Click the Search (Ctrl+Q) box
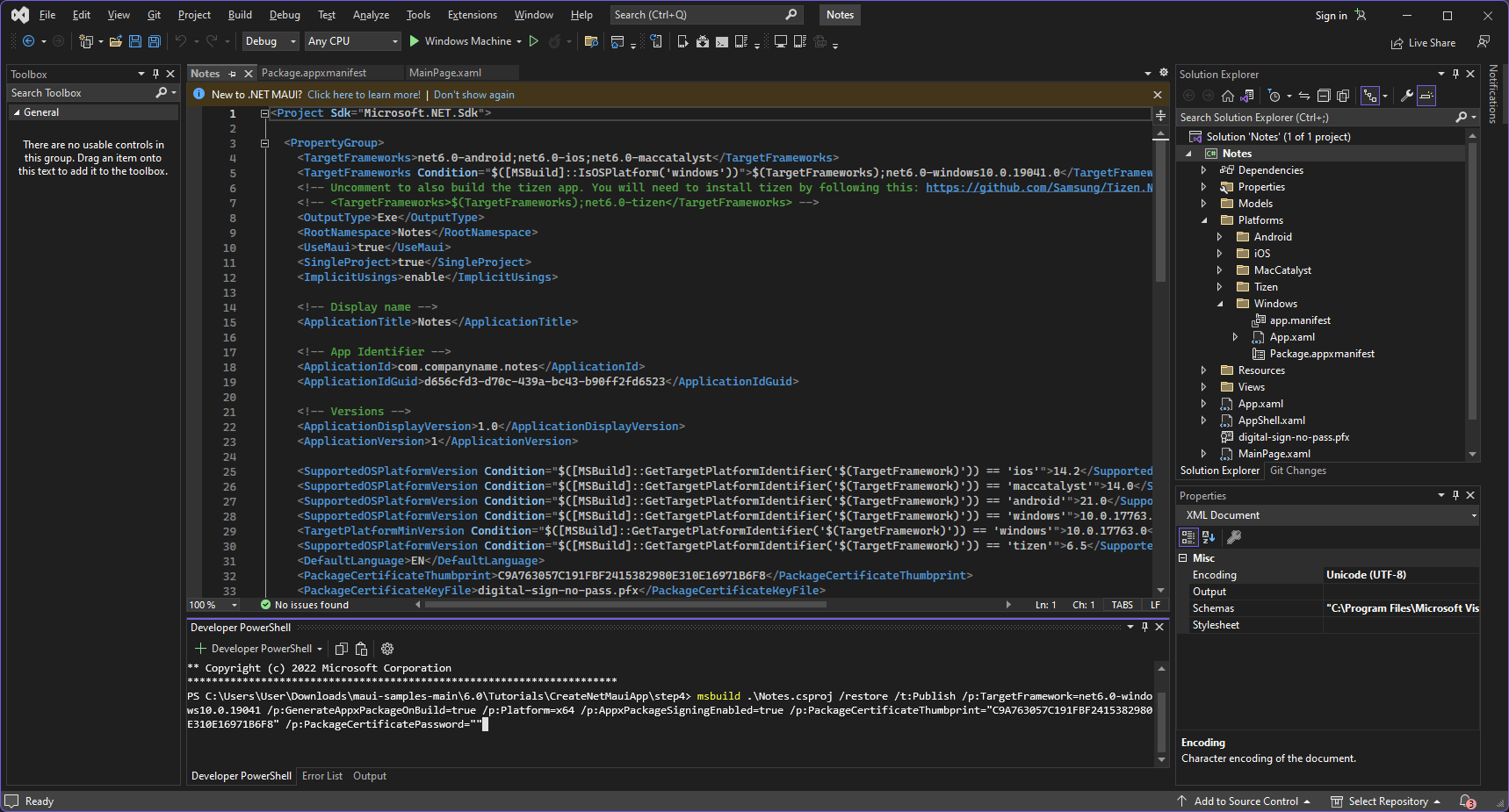This screenshot has width=1509, height=812. pyautogui.click(x=705, y=15)
